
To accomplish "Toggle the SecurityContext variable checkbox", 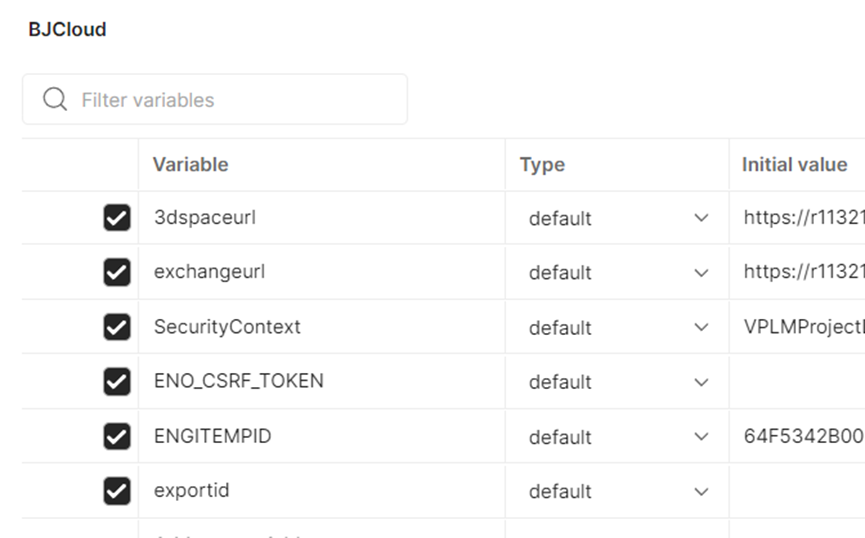I will [117, 327].
